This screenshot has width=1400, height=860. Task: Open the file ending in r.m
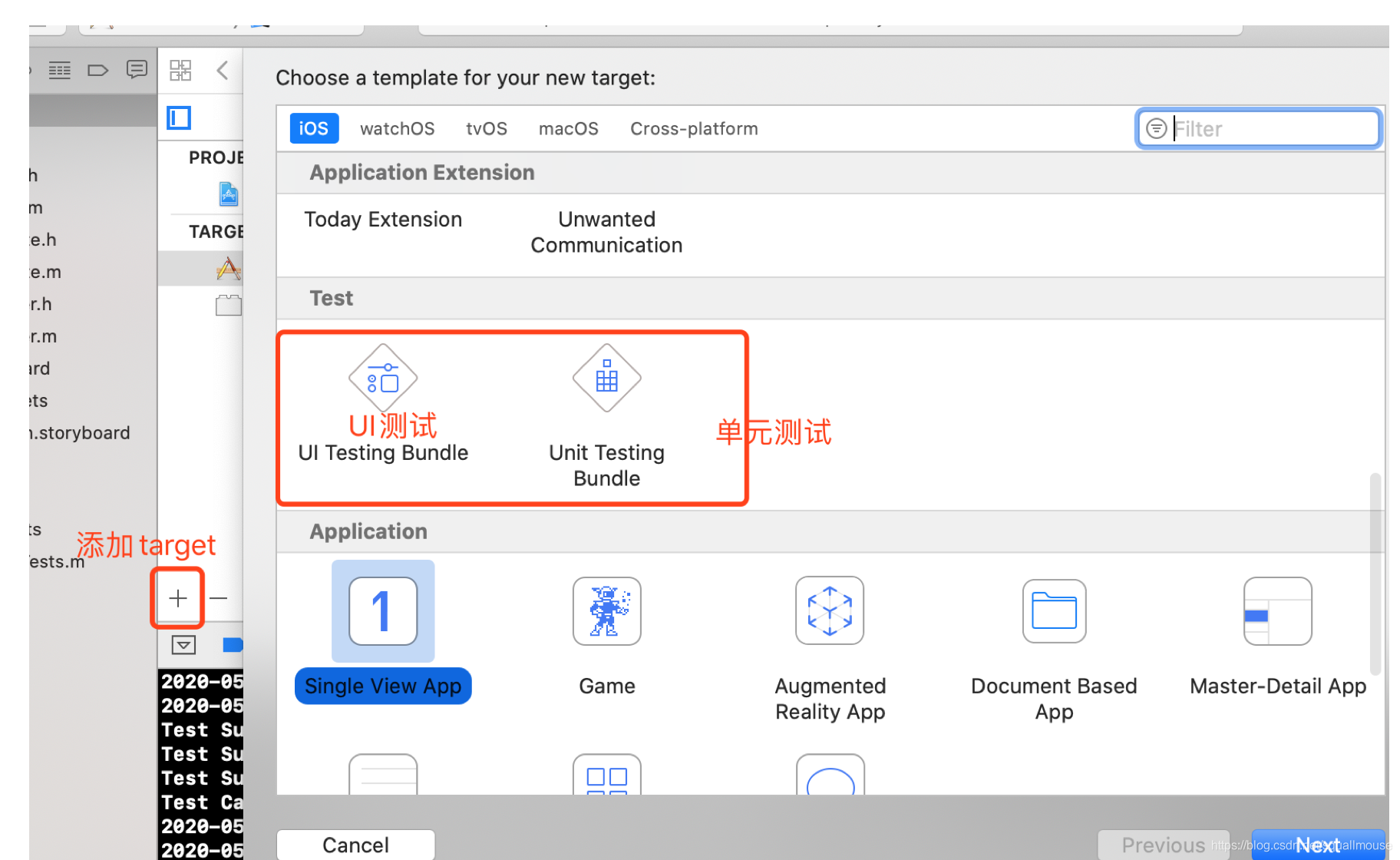(44, 336)
